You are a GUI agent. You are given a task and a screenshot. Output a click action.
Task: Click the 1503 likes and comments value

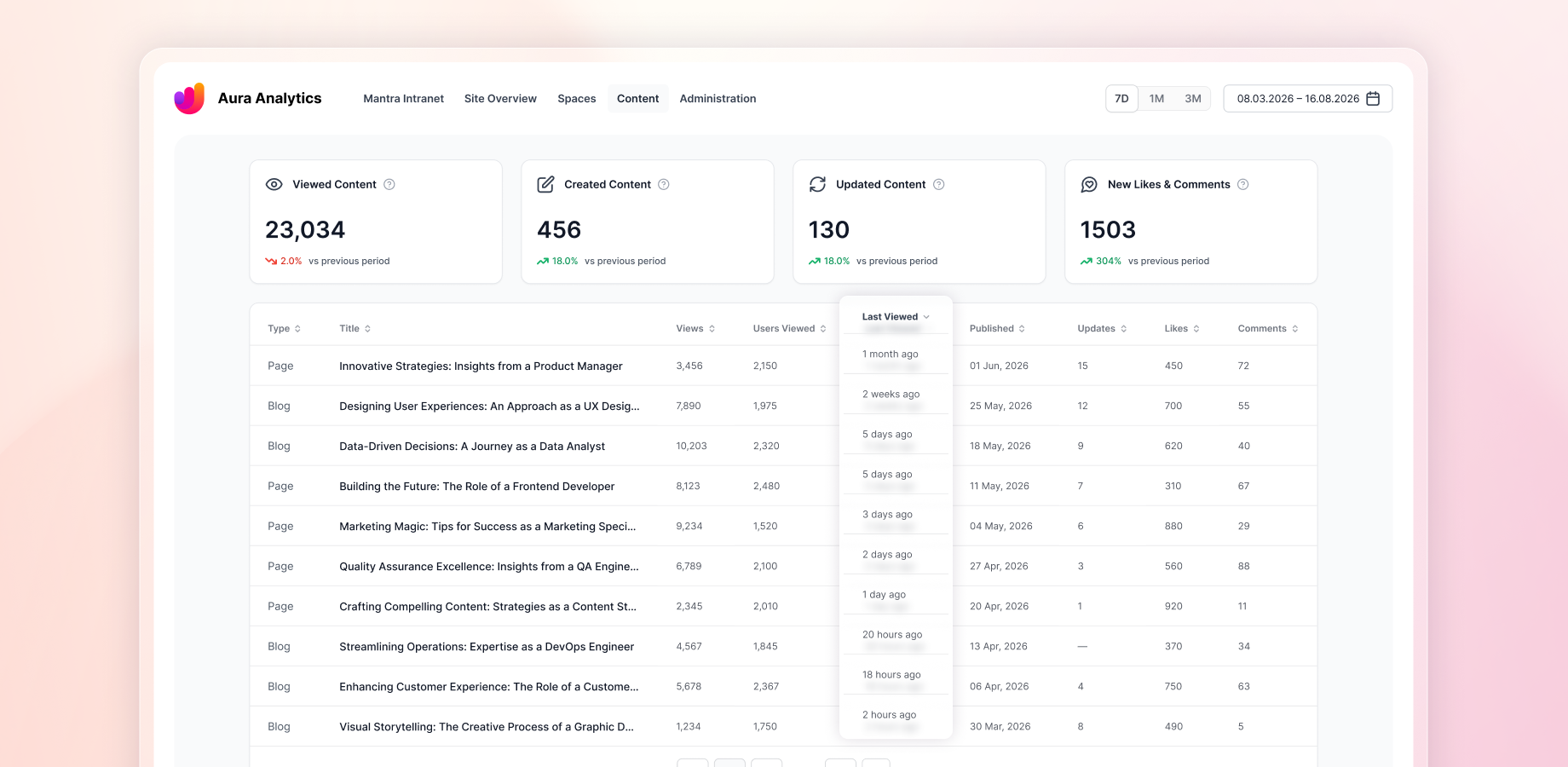(x=1108, y=229)
